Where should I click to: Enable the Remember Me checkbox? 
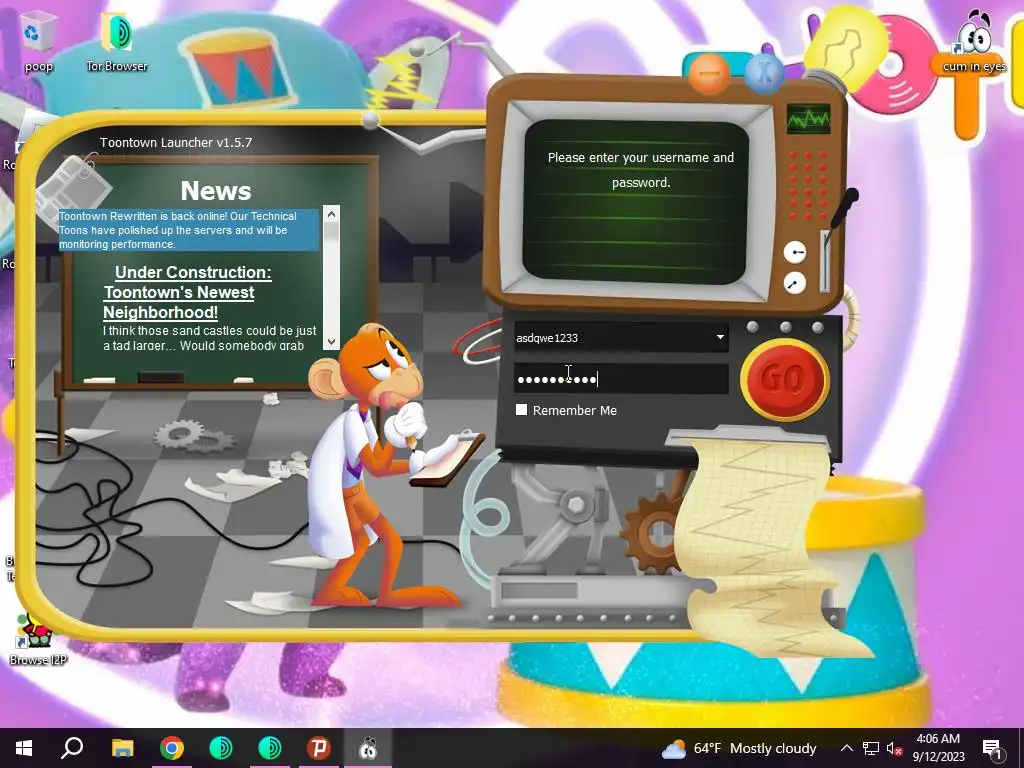point(521,409)
